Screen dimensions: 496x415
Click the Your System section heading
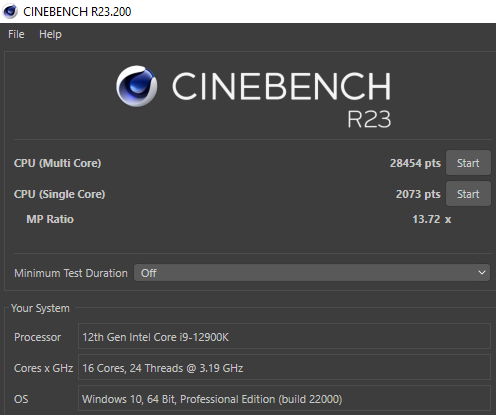coord(40,308)
